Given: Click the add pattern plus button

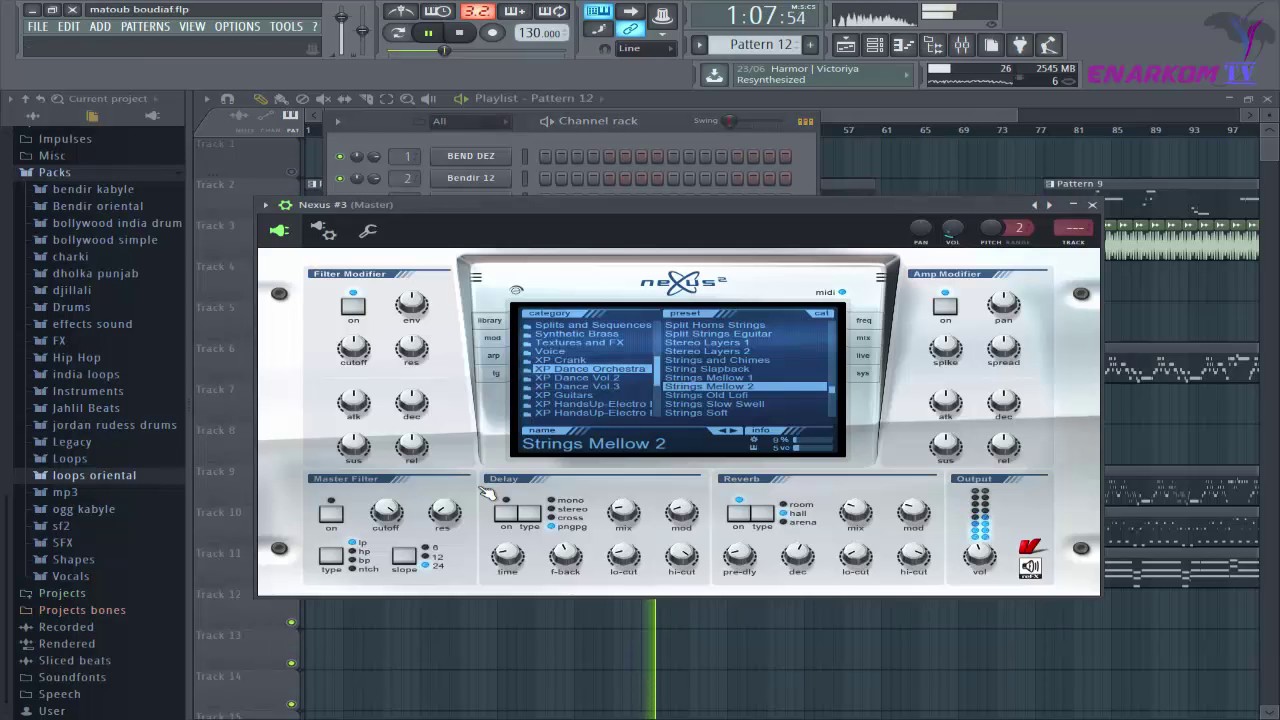Looking at the screenshot, I should pos(810,45).
